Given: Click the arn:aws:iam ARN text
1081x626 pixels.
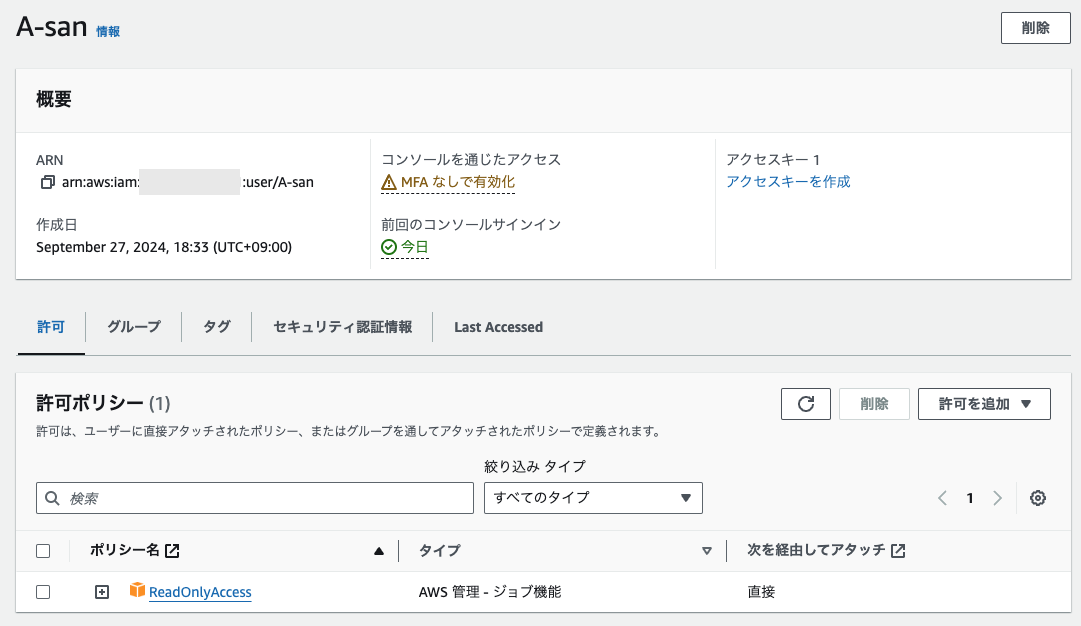Looking at the screenshot, I should point(188,183).
